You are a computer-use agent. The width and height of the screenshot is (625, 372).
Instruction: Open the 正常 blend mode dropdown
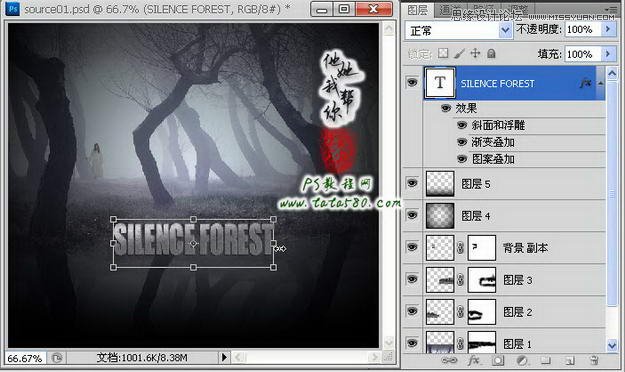pyautogui.click(x=505, y=30)
